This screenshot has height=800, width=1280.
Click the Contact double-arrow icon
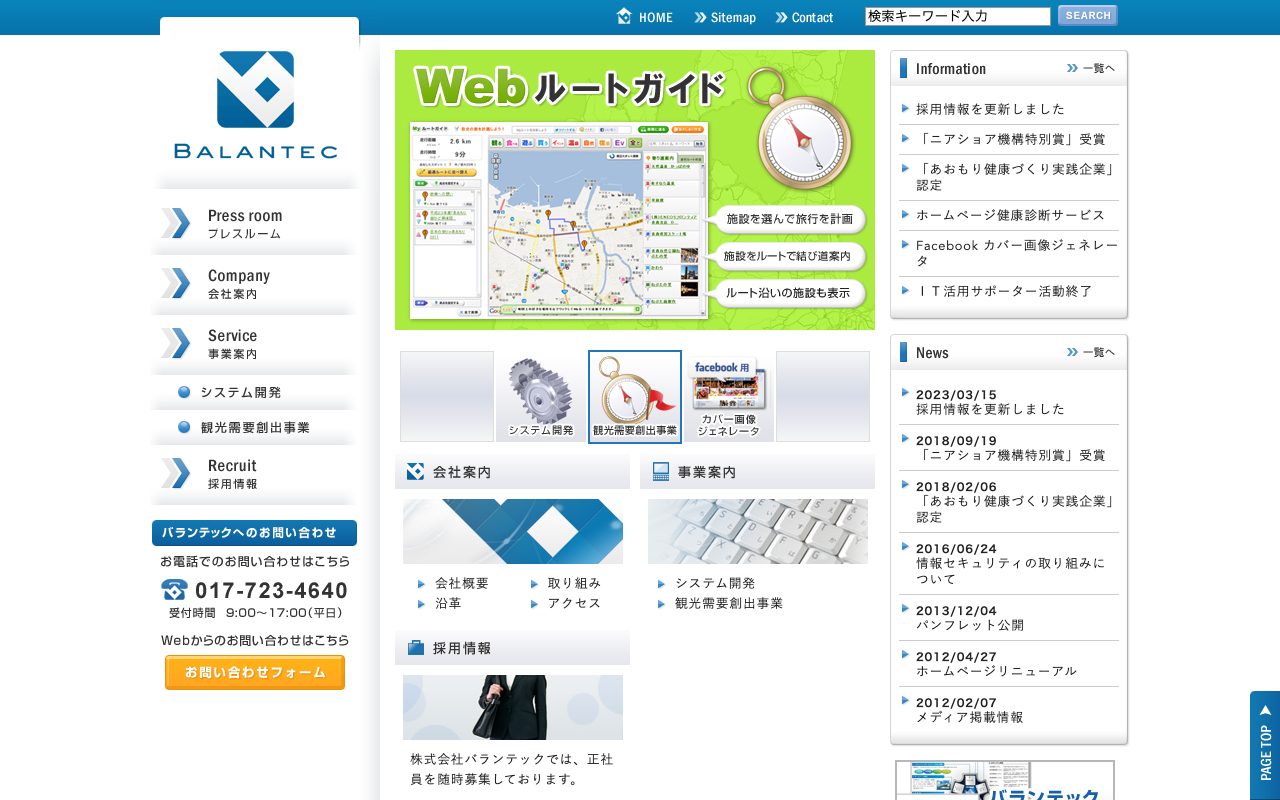[782, 17]
